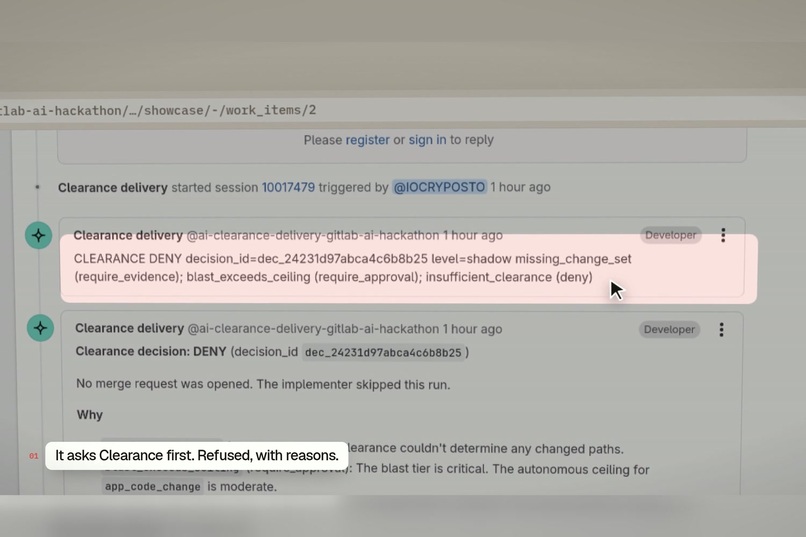Click the caption 'It asks Clearance first'

pos(197,455)
